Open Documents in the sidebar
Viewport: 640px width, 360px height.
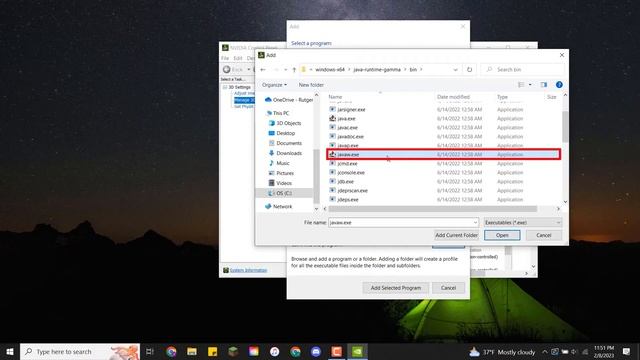click(285, 143)
